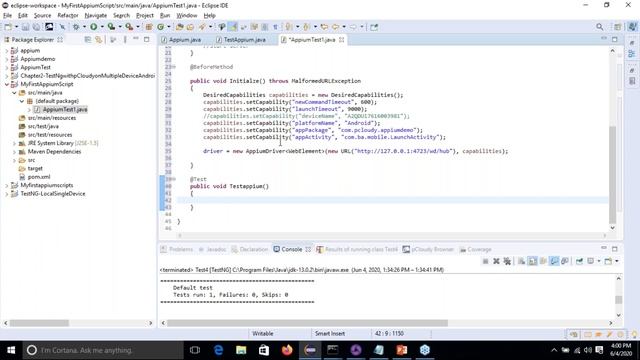
Task: Switch to the TestAppium.java editor tab
Action: (241, 40)
